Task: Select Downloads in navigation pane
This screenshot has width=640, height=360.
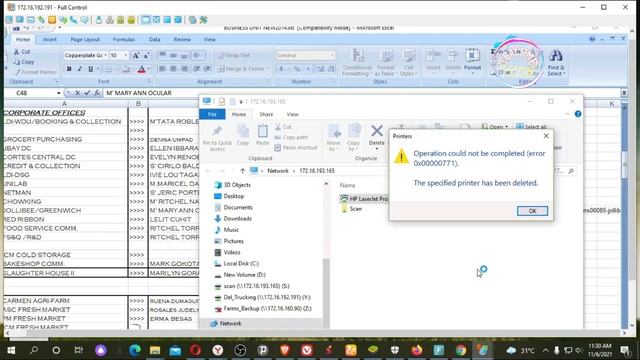Action: (x=233, y=218)
